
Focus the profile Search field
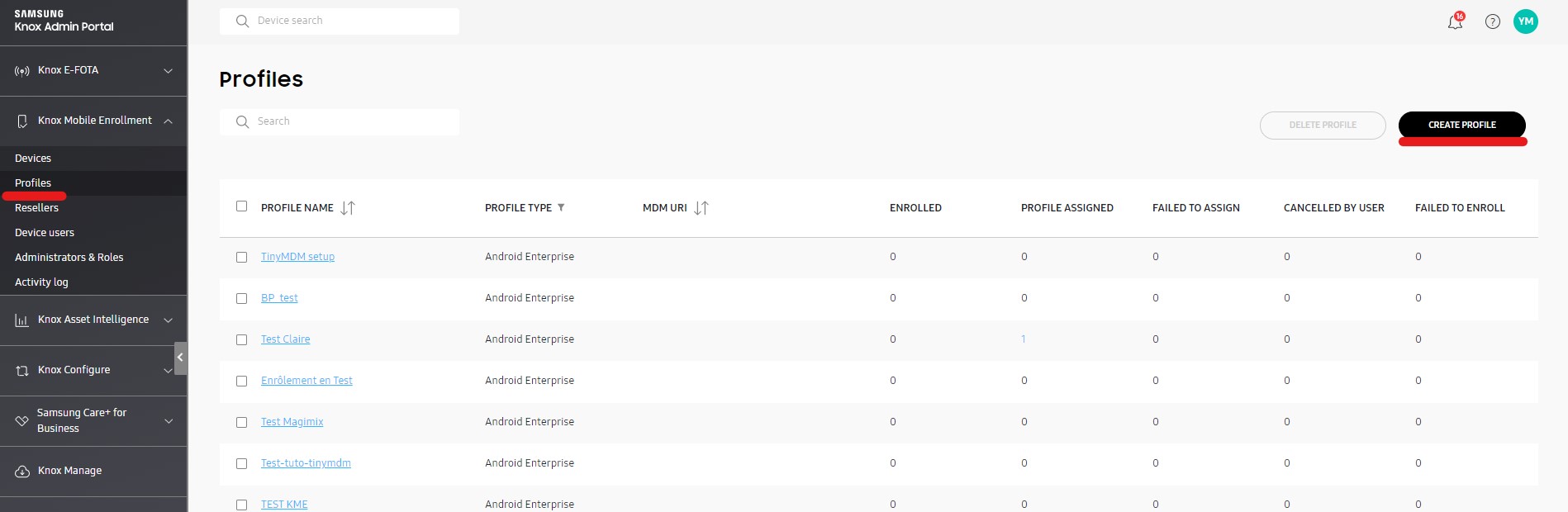[340, 122]
